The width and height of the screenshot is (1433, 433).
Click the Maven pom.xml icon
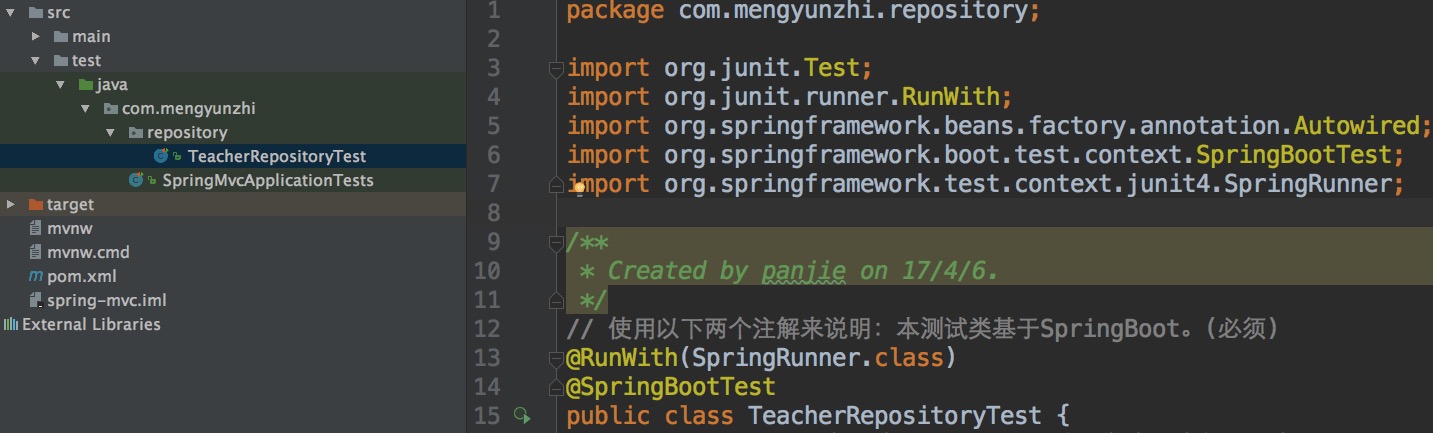coord(36,277)
